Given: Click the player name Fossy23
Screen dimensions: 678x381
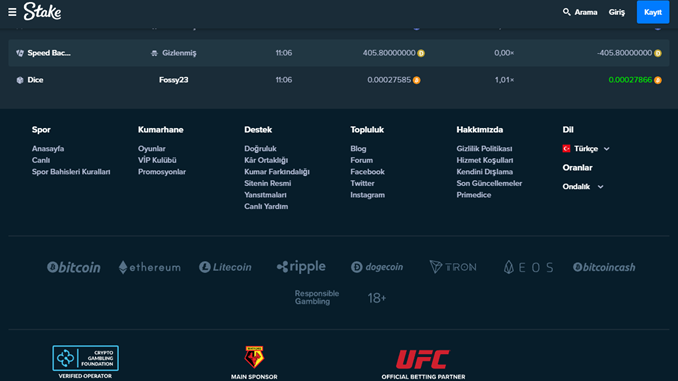Looking at the screenshot, I should [173, 80].
